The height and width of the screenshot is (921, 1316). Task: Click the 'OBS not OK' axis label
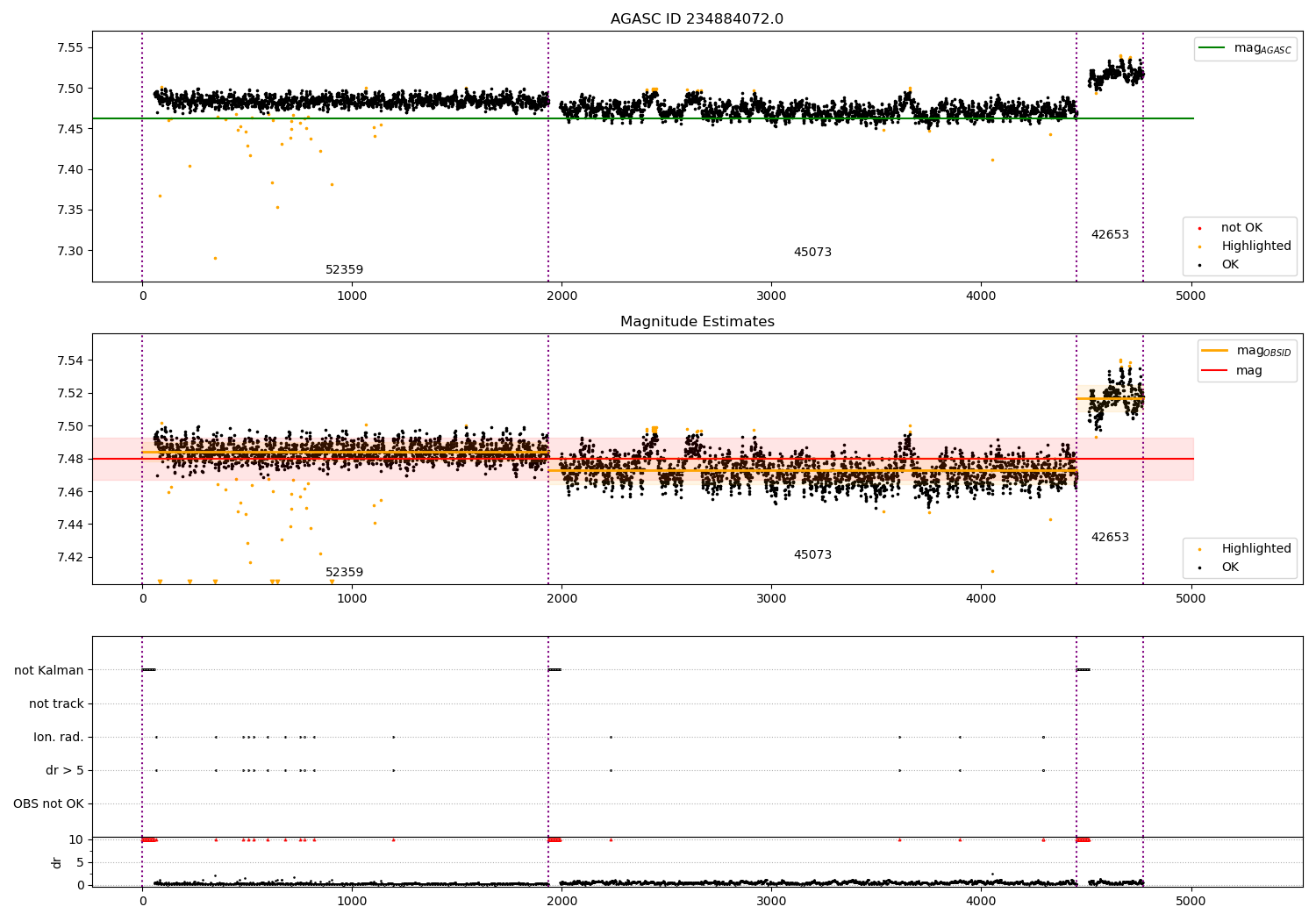[x=48, y=803]
